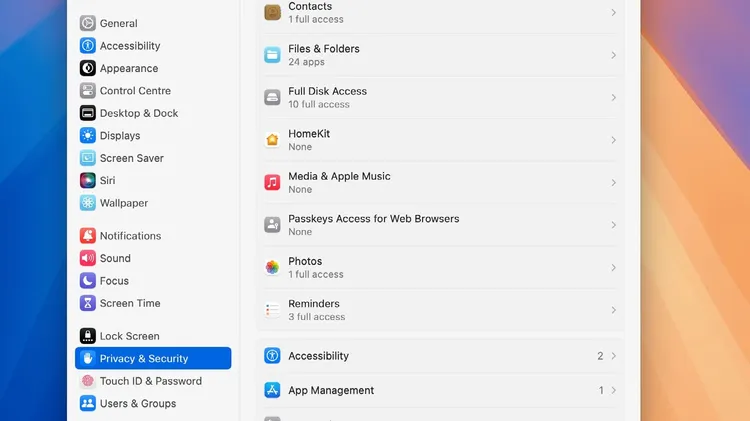Click the Photos flower icon
Screen dimensions: 750x421
(x=272, y=267)
